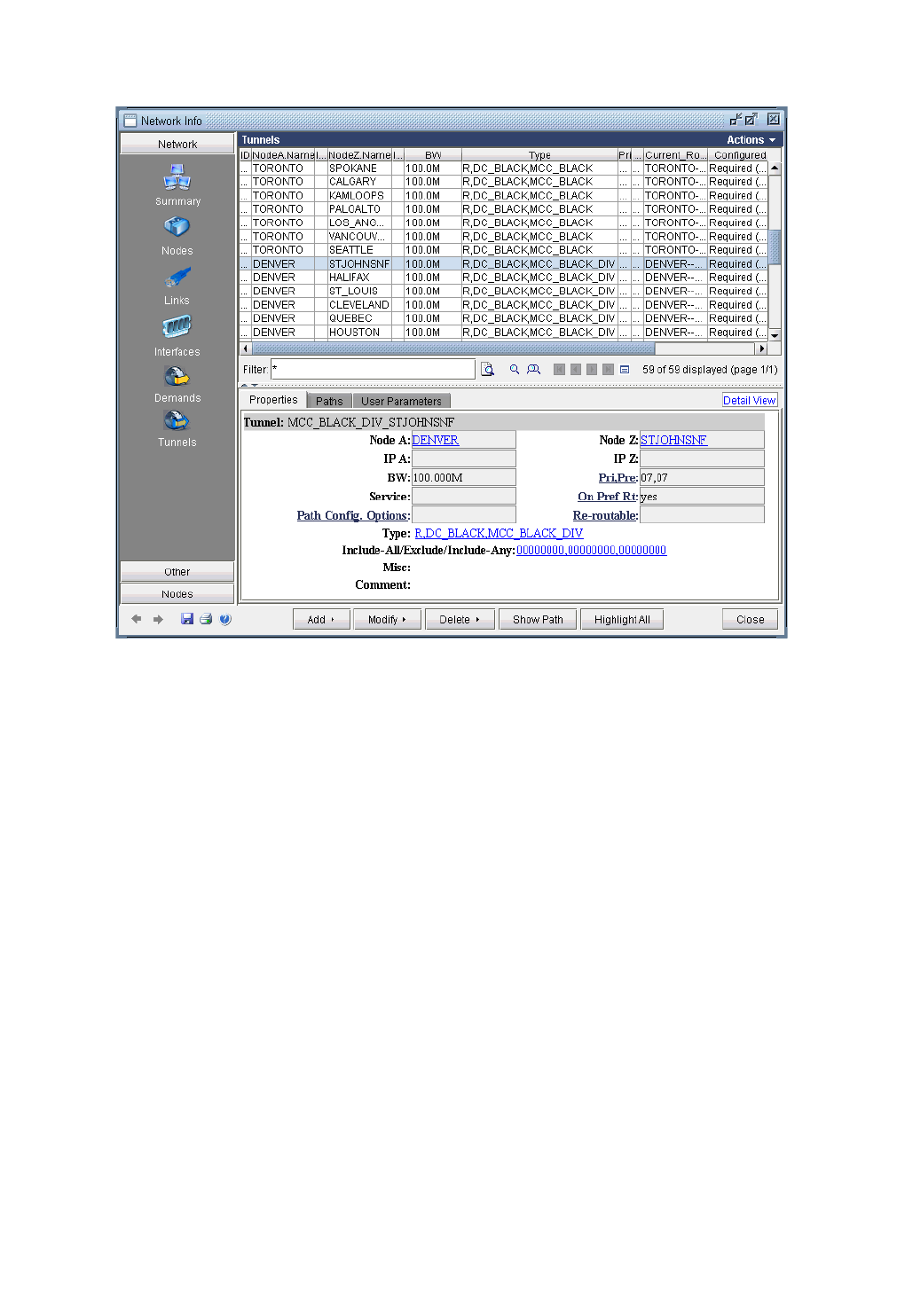Click the Re-routable label link
The height and width of the screenshot is (1316, 897).
605,515
